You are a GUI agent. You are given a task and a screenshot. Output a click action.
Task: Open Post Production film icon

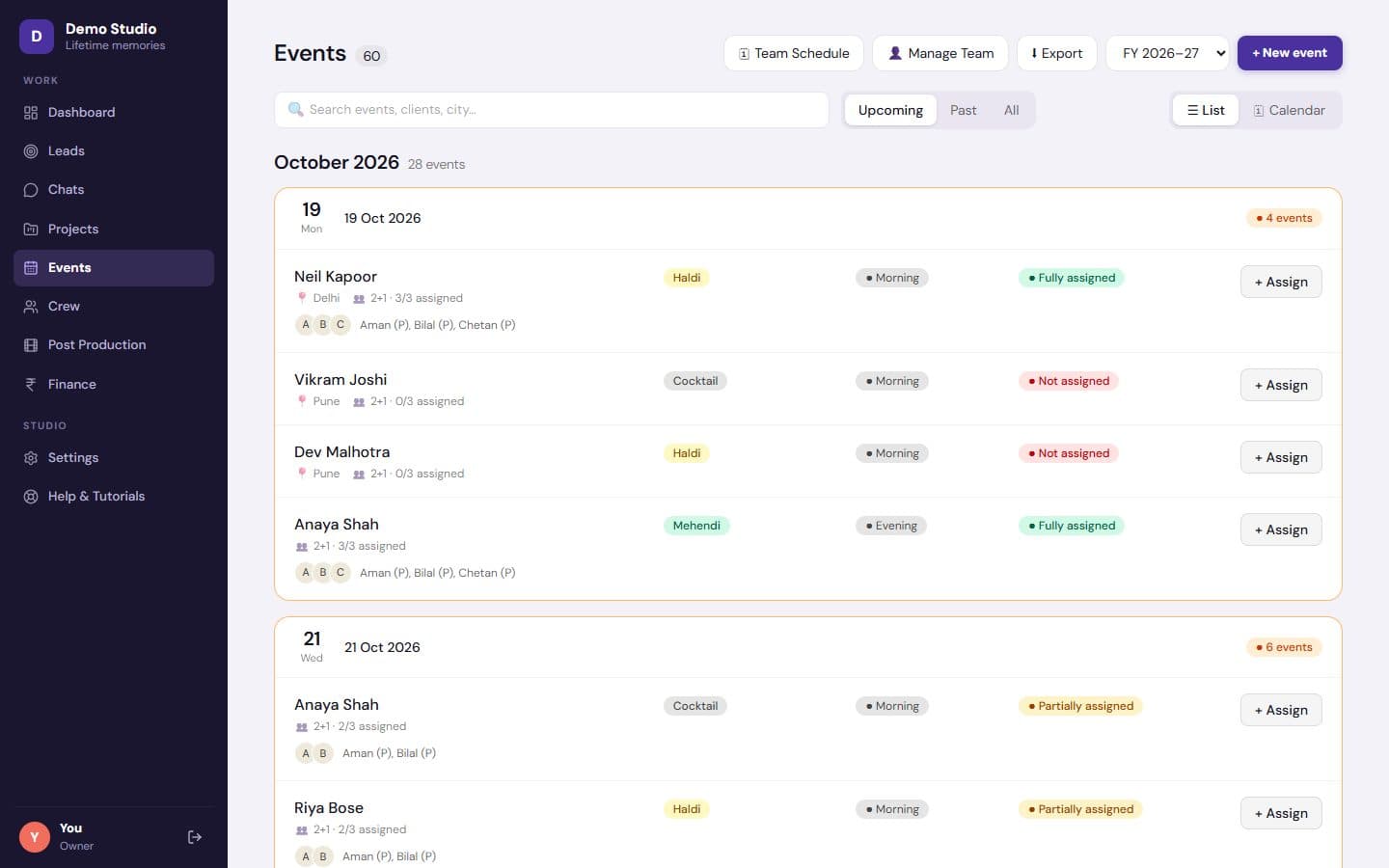pos(31,345)
